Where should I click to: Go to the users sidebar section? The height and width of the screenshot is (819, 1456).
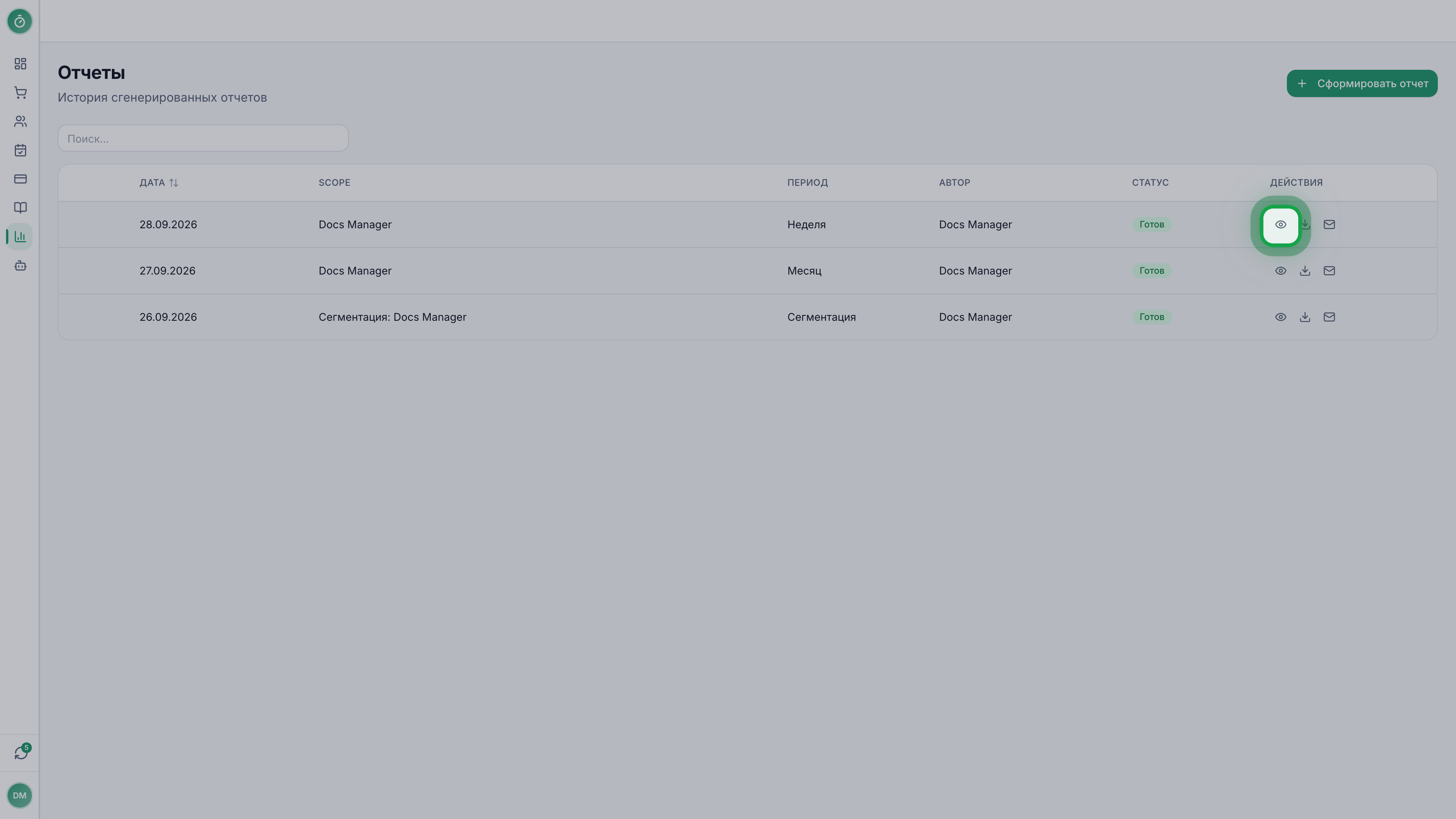click(20, 121)
